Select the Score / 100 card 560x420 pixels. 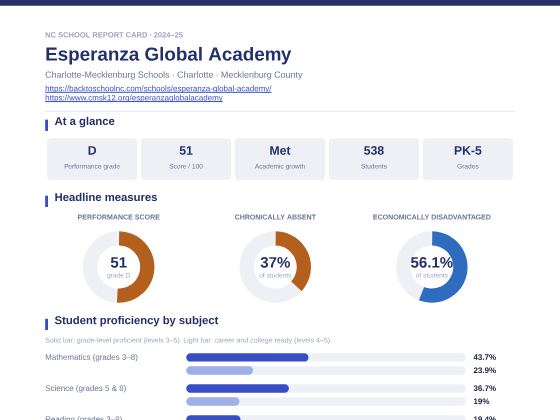[x=186, y=159]
